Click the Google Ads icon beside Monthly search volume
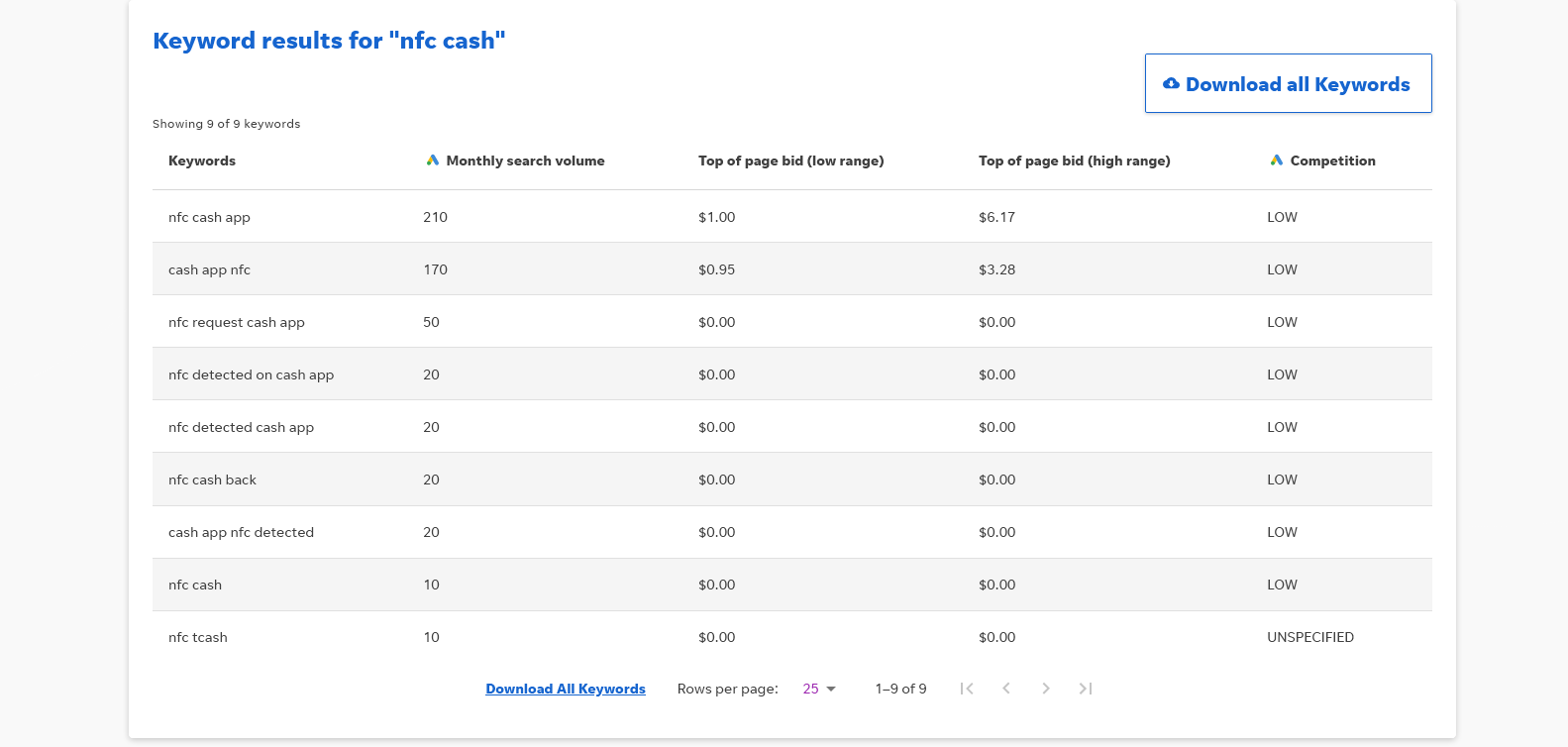1568x747 pixels. (x=433, y=160)
